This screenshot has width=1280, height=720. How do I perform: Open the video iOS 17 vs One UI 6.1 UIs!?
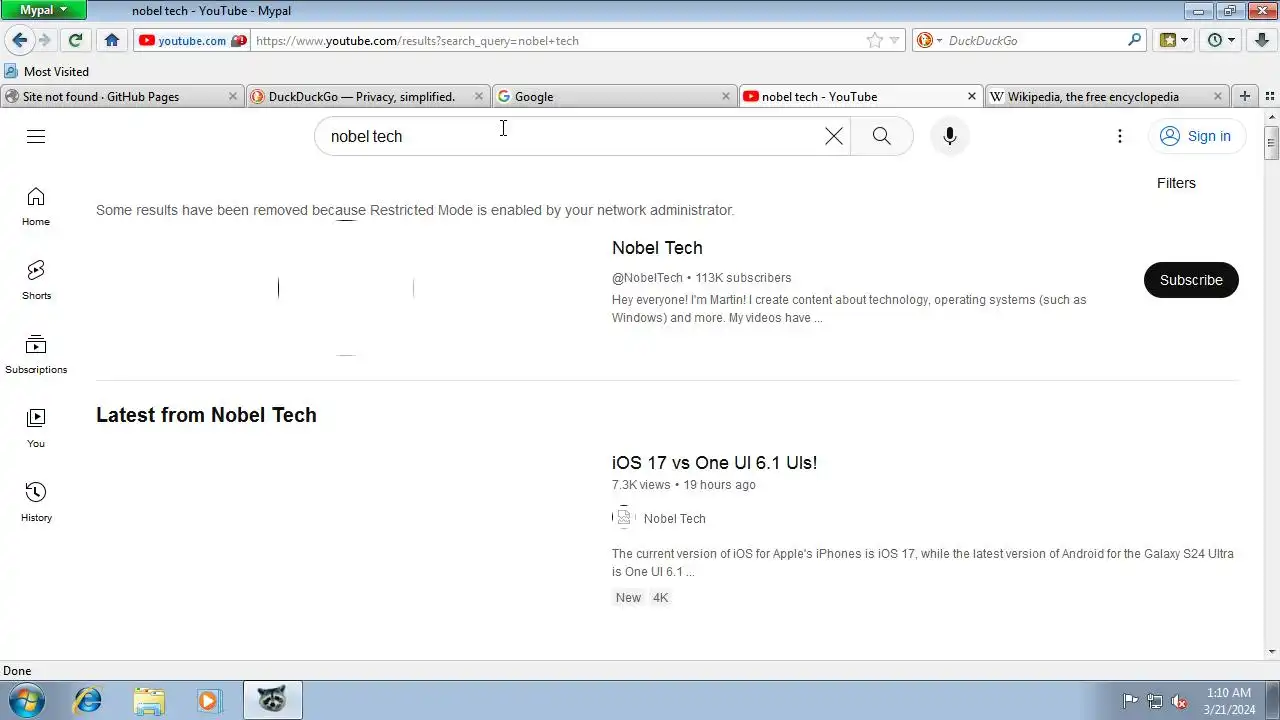point(714,463)
